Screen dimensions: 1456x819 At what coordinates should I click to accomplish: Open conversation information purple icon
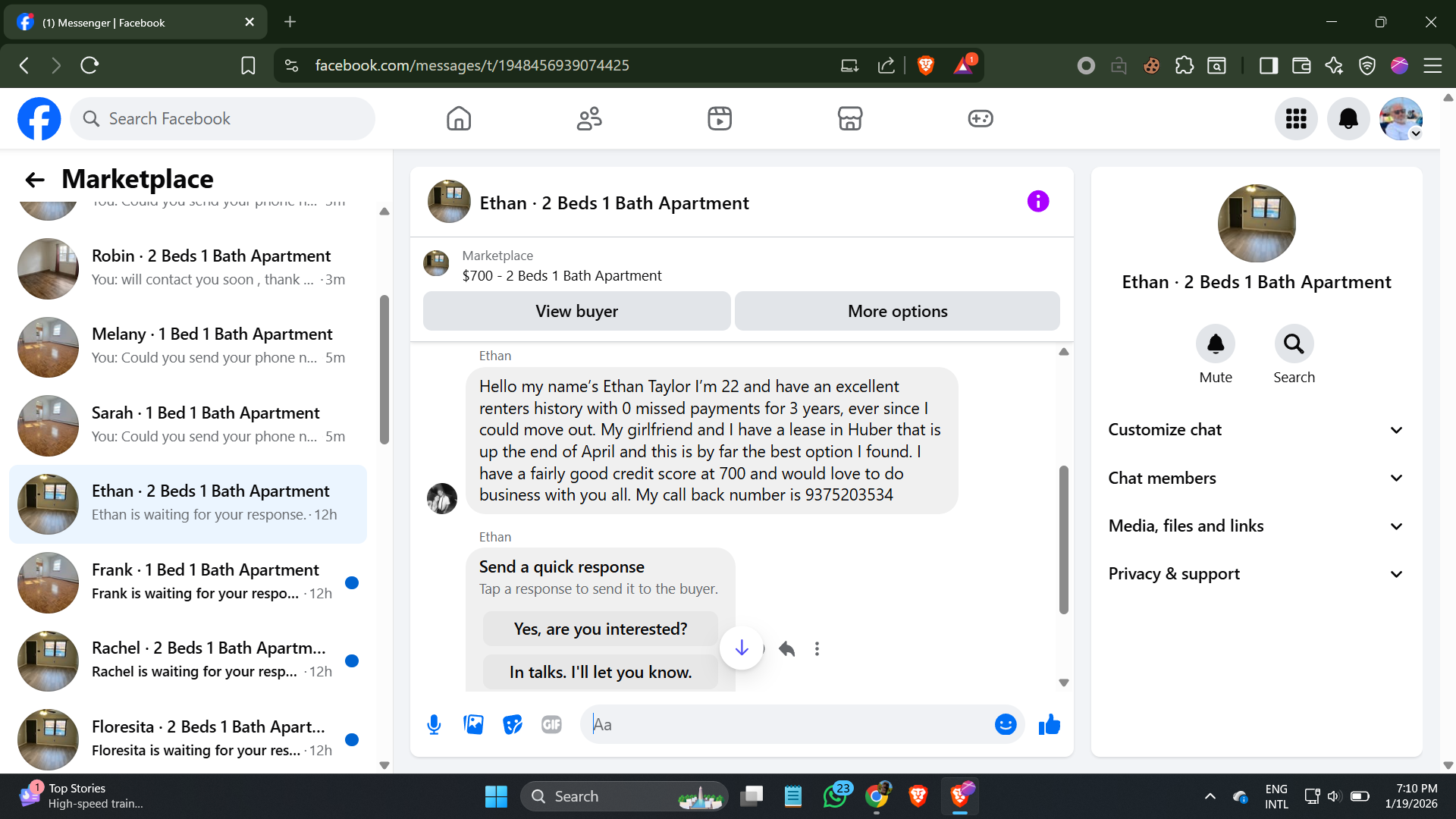1037,202
